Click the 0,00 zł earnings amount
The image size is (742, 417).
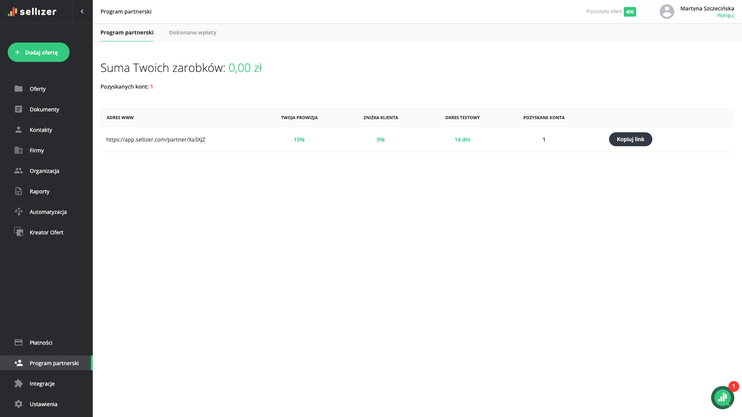pyautogui.click(x=245, y=68)
